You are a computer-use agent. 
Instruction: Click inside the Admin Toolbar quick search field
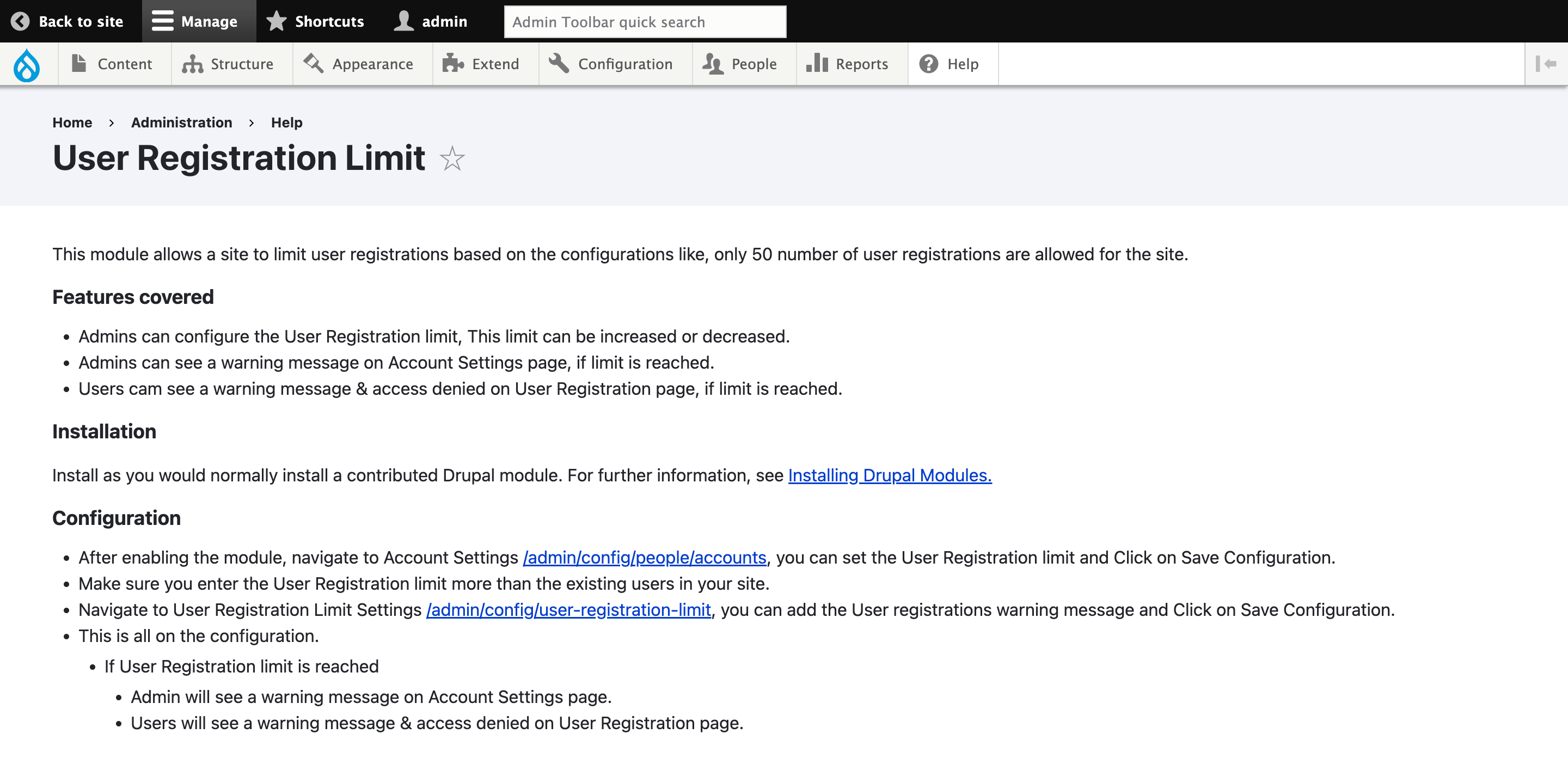coord(645,21)
